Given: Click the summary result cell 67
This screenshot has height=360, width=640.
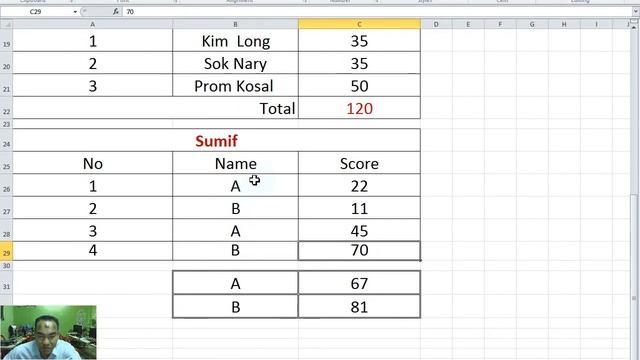Looking at the screenshot, I should pos(359,283).
